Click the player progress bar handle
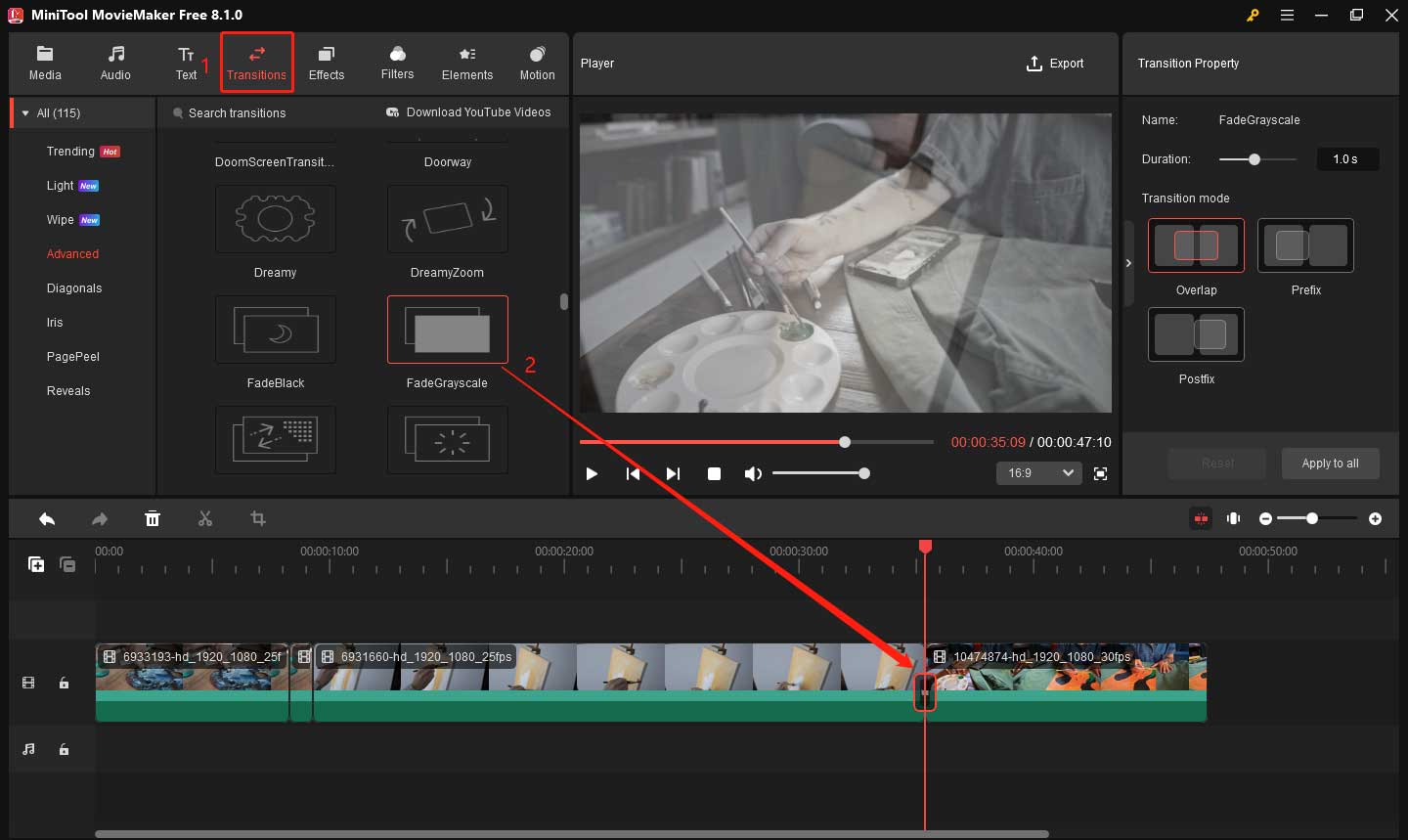 [845, 442]
